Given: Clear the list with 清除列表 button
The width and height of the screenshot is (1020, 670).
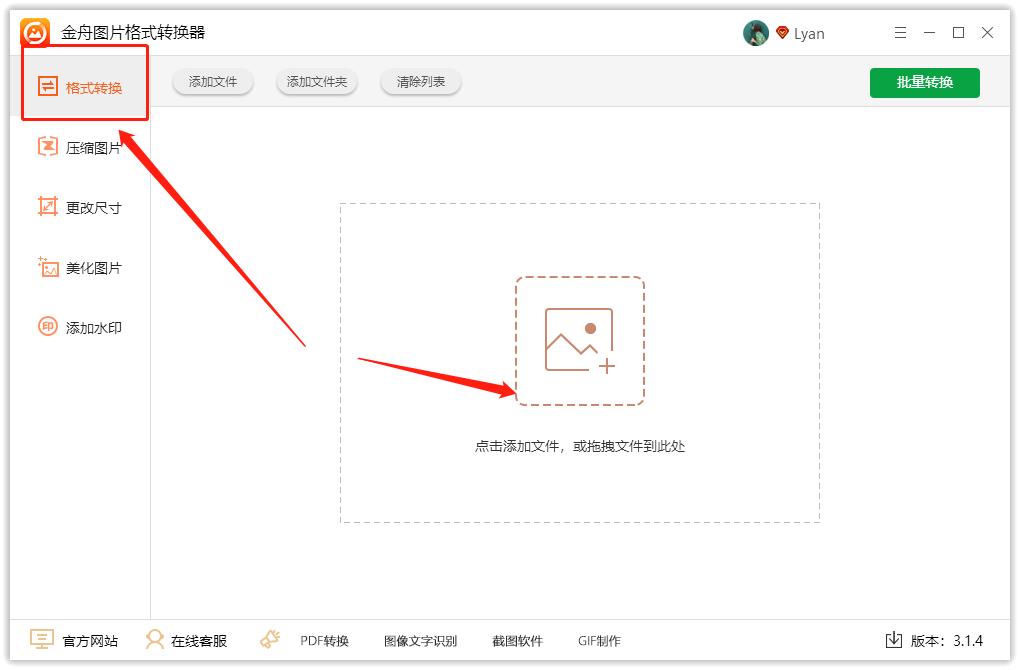Looking at the screenshot, I should [420, 83].
